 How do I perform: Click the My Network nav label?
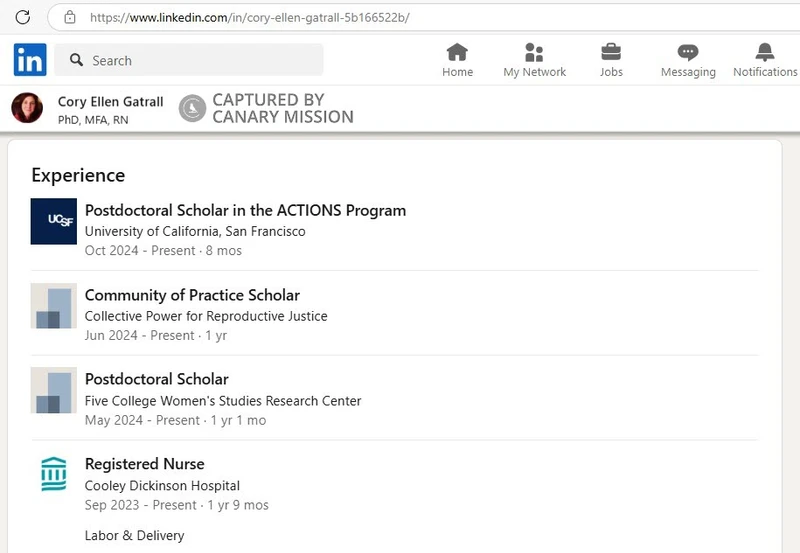click(535, 72)
